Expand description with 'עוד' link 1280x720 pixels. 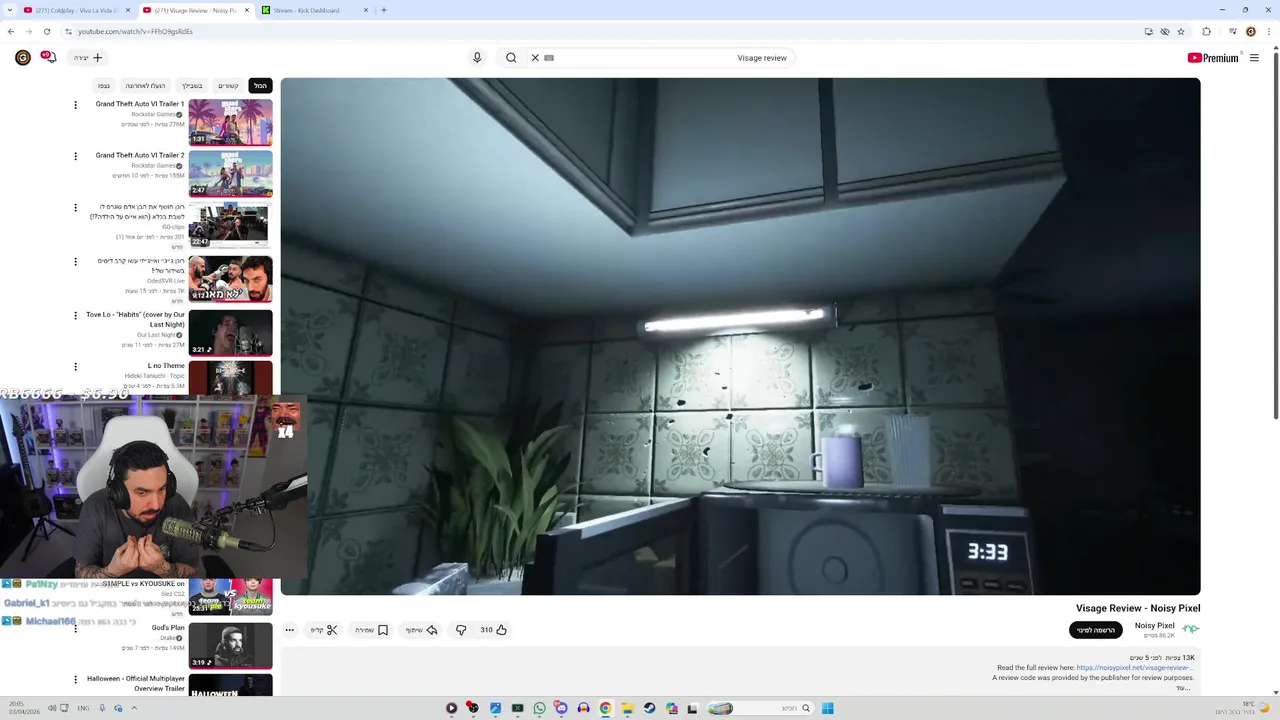(x=1184, y=688)
